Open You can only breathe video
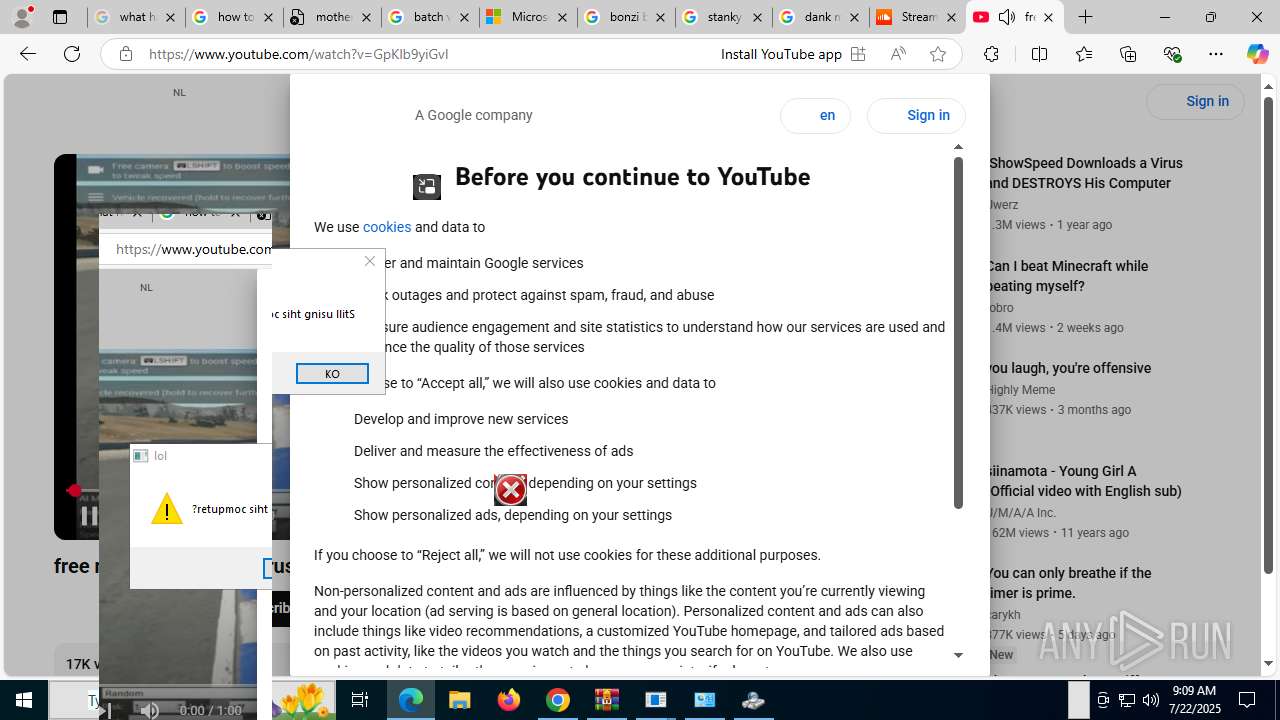 (1069, 583)
